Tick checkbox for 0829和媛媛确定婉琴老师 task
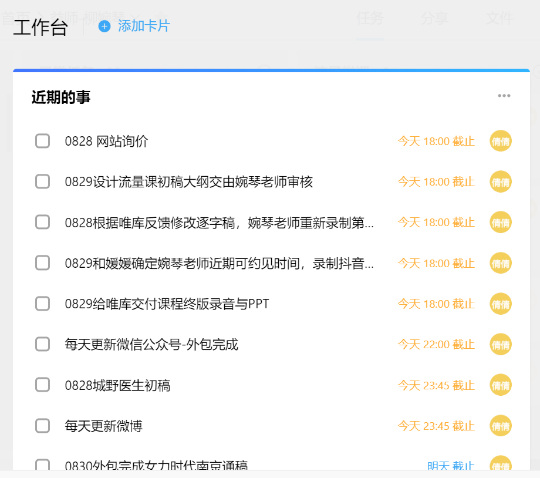 [42, 263]
